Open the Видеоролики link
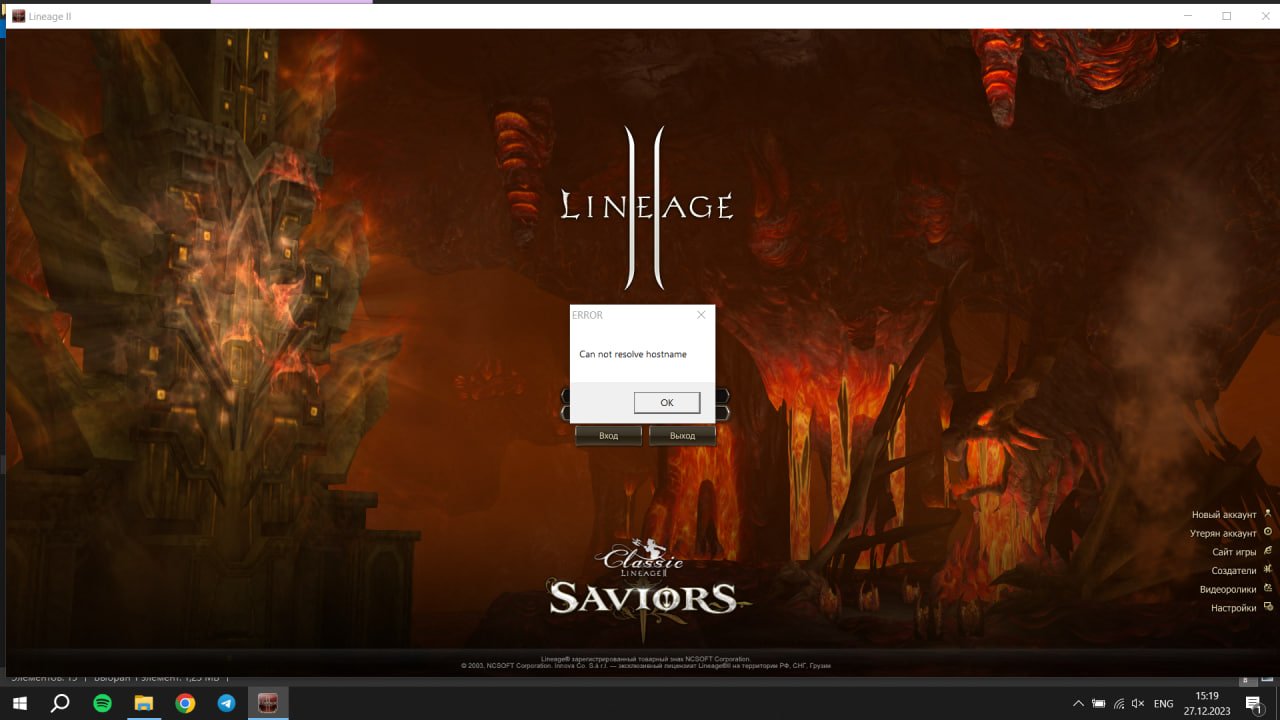Screen dimensions: 1280x720 pyautogui.click(x=1228, y=590)
